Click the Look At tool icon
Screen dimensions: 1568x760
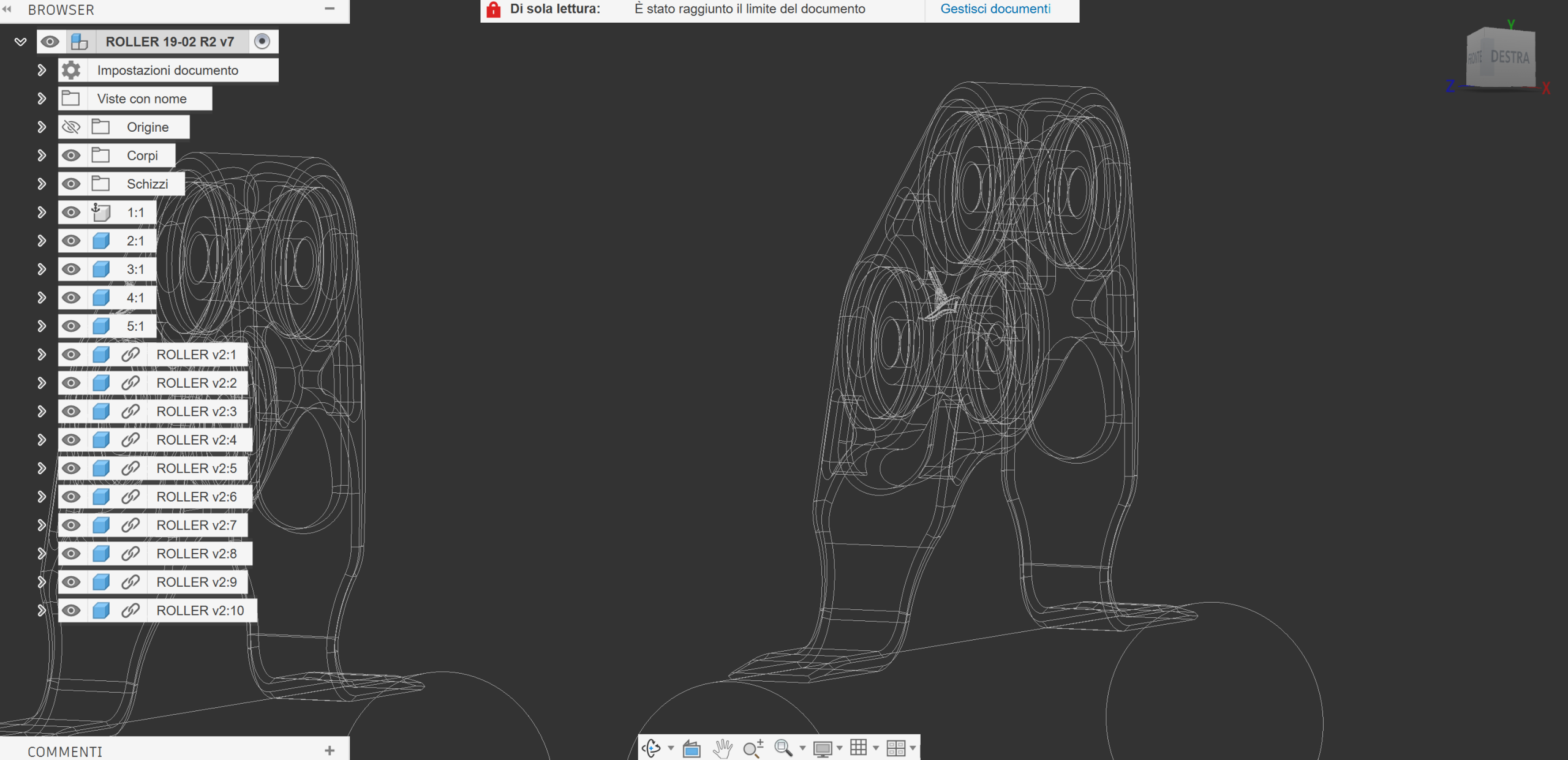[x=692, y=748]
